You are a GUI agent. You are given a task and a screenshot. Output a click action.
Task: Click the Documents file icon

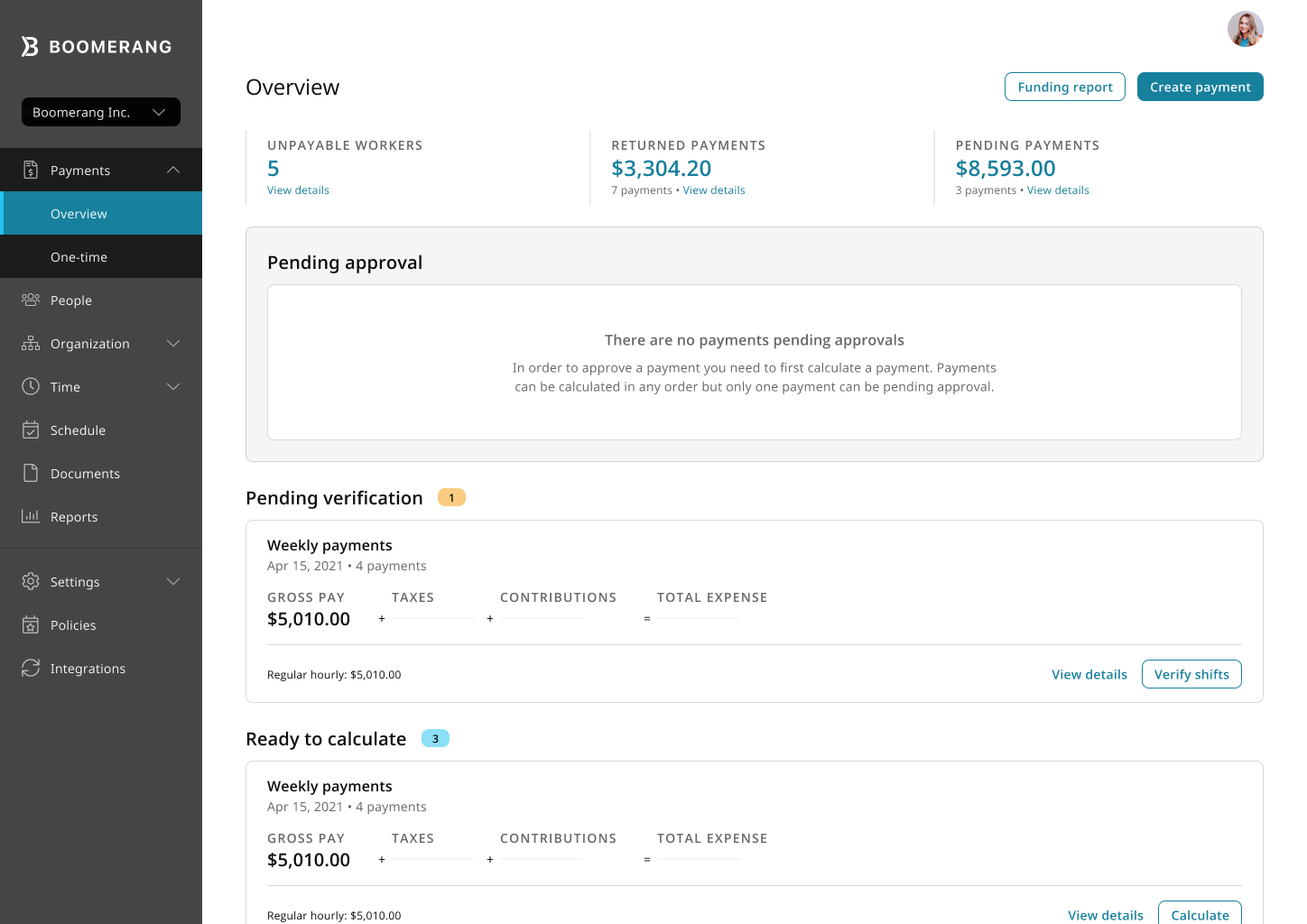click(31, 473)
